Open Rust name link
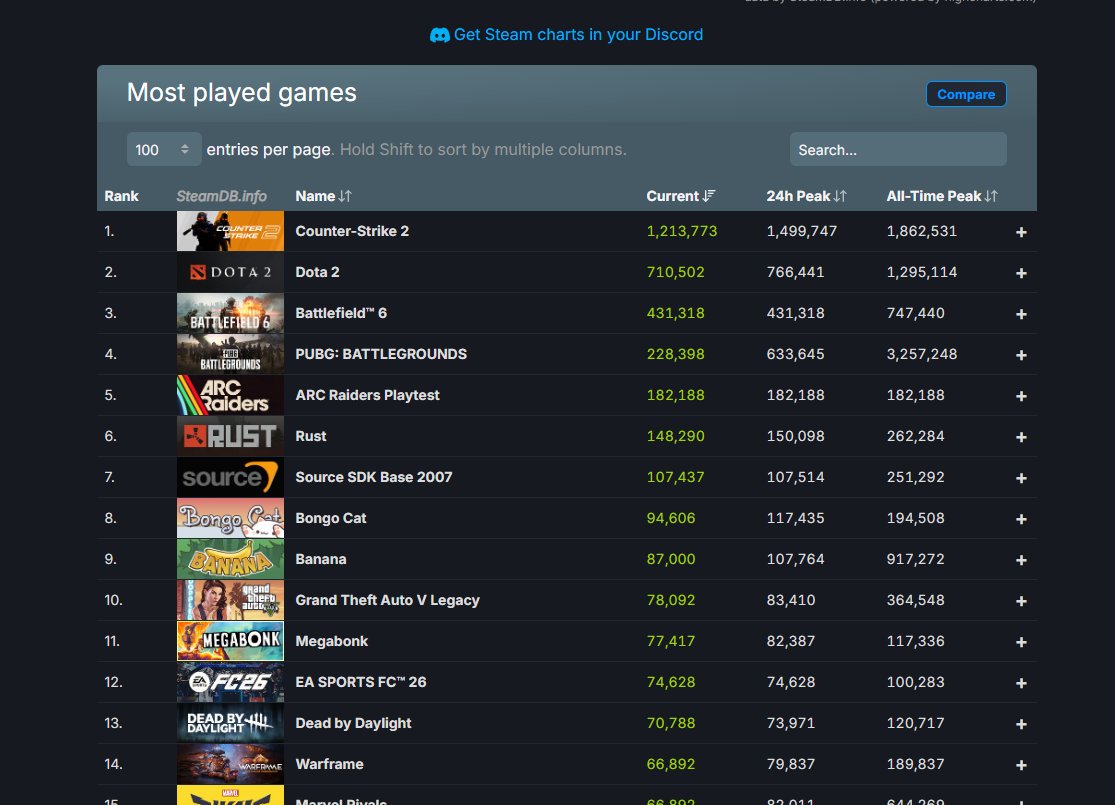 [311, 436]
